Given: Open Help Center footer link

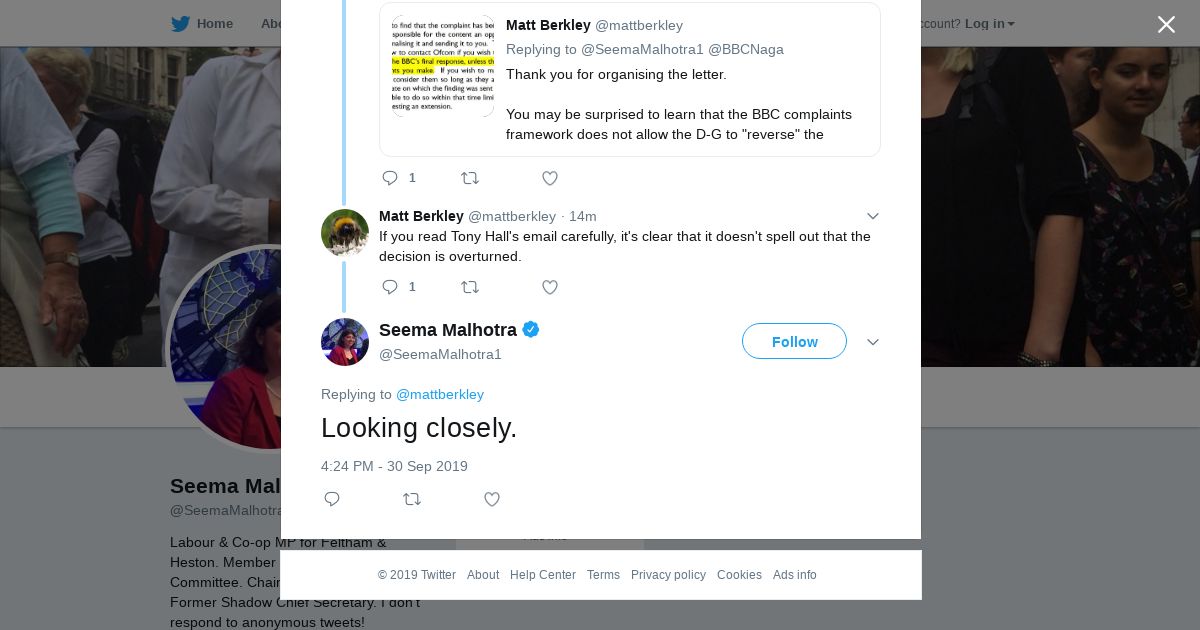Looking at the screenshot, I should pos(543,575).
